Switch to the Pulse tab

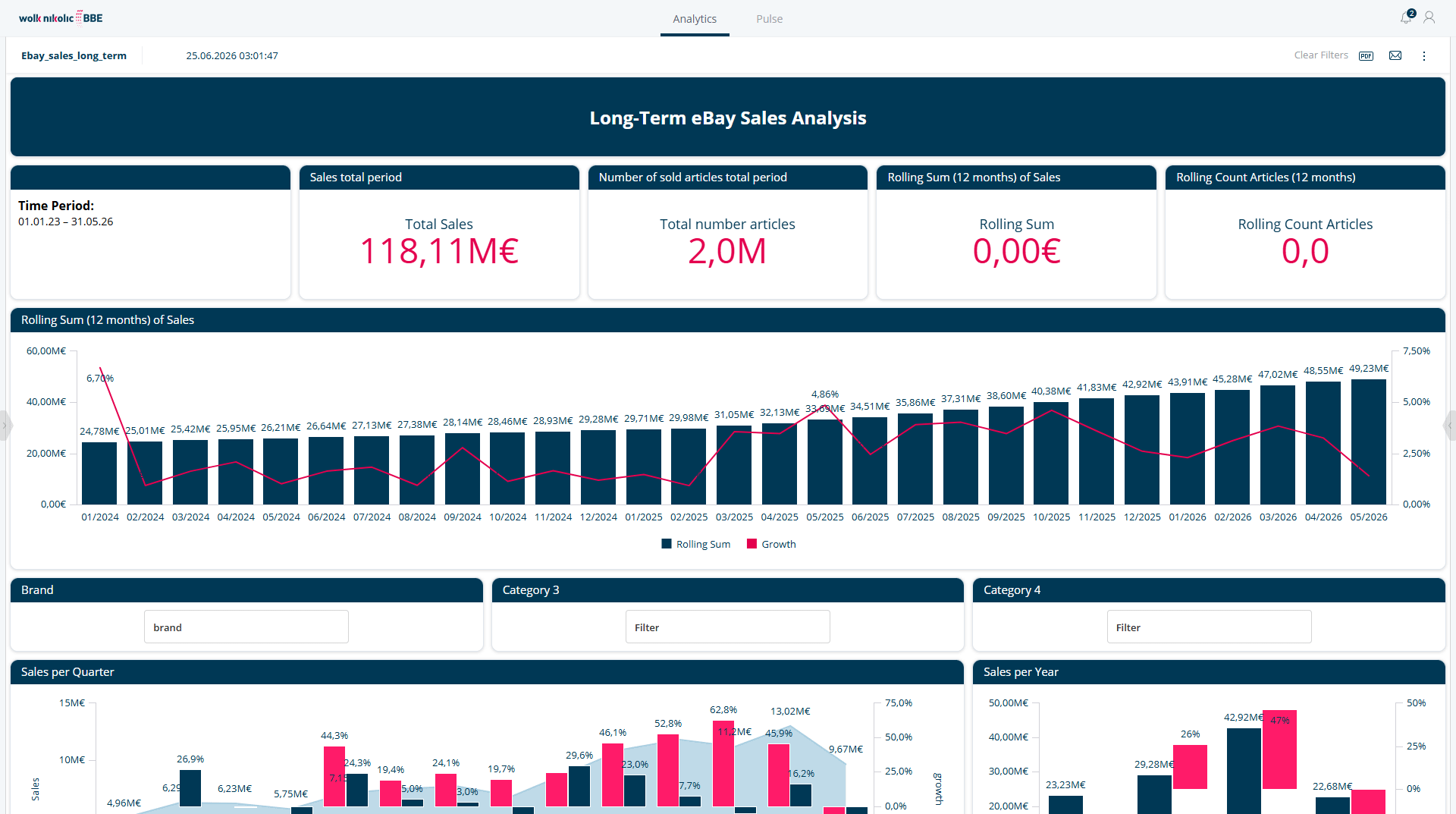tap(769, 19)
